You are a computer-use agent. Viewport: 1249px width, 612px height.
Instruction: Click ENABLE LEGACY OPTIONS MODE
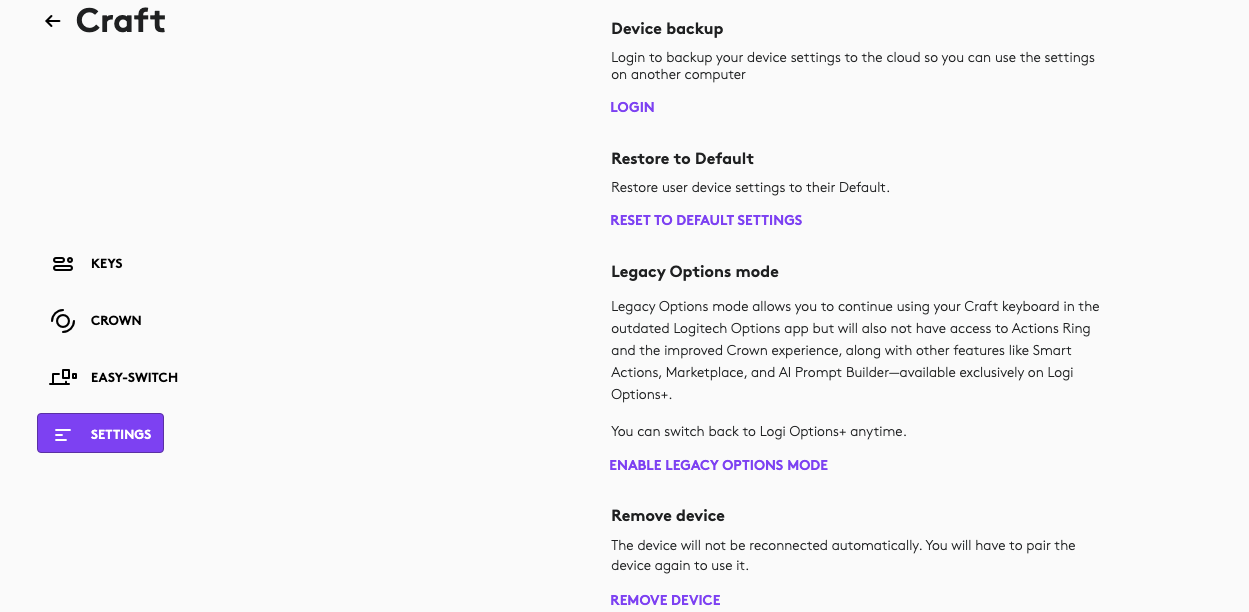719,465
